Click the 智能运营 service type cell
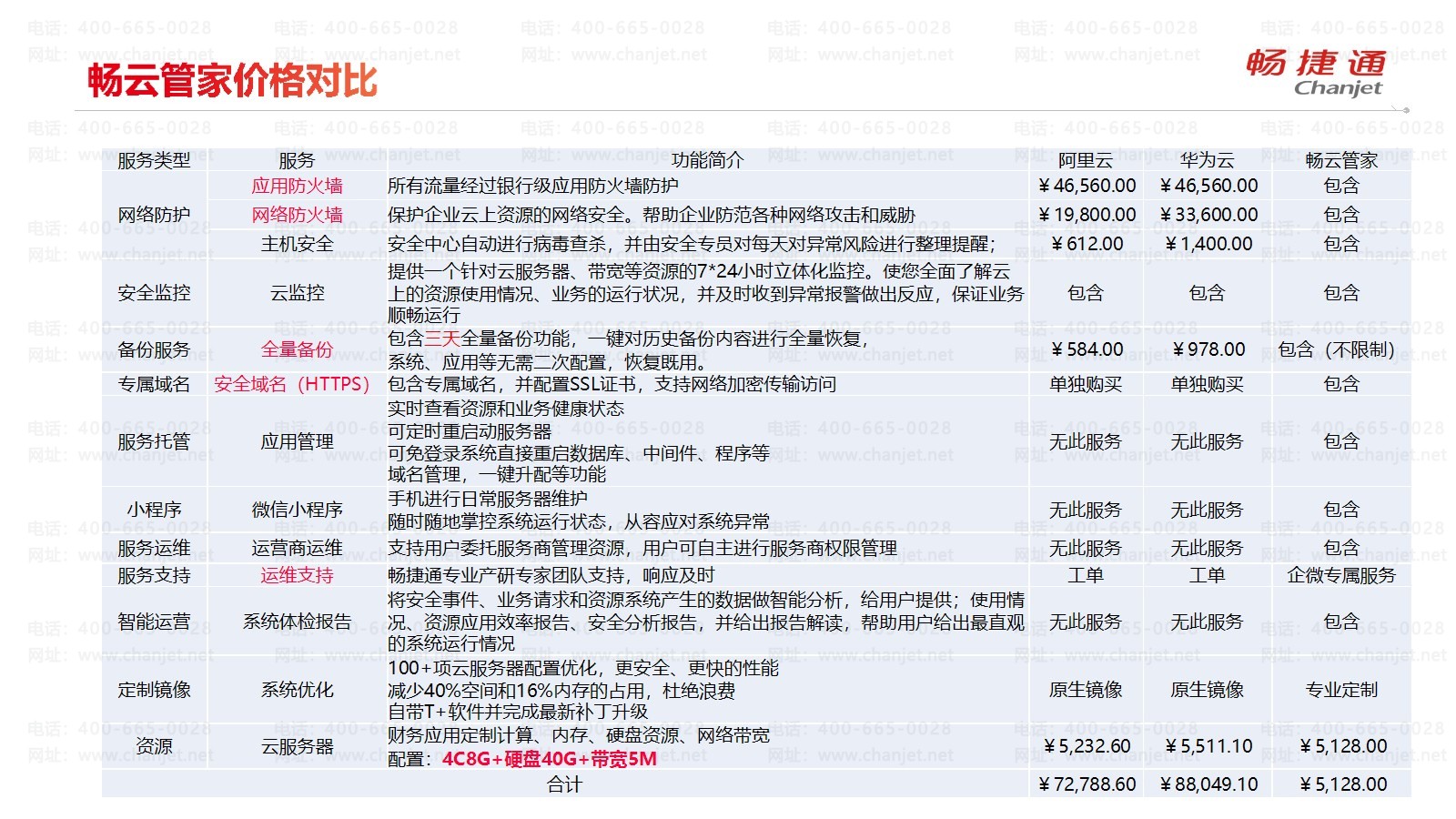Screen dimensions: 1456x819 tap(154, 622)
